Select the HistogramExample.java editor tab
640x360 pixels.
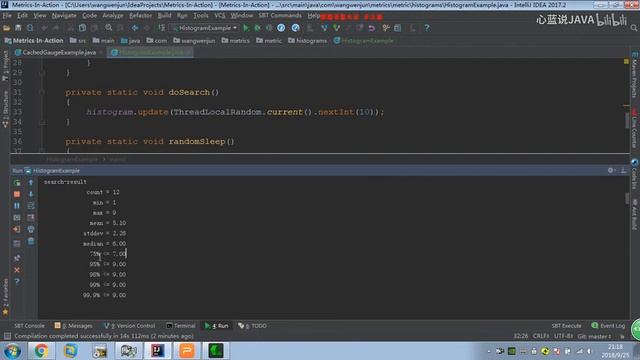click(150, 52)
